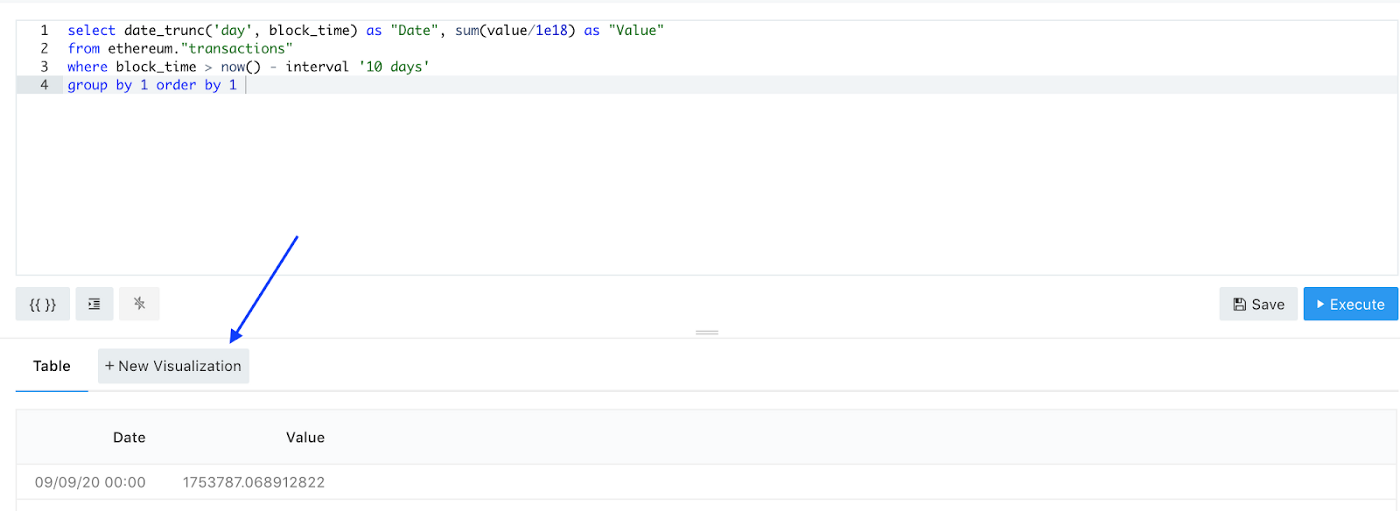The image size is (1400, 511).
Task: Click the autocomplete toggle icon button
Action: 139,304
